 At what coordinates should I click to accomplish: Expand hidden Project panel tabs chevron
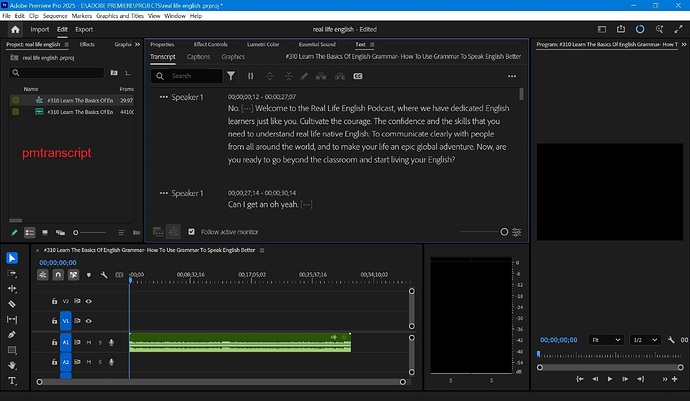(137, 44)
